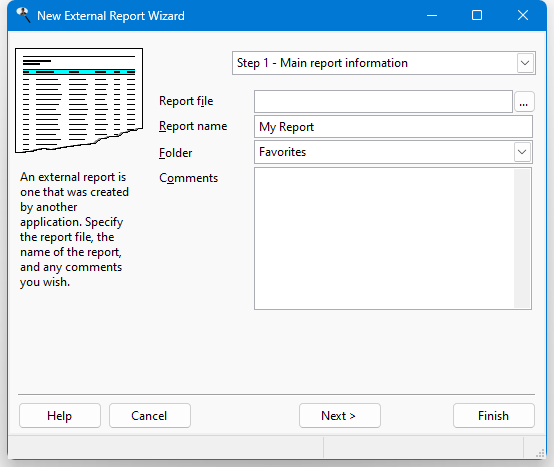
Task: Click inside the Report file field
Action: pyautogui.click(x=383, y=102)
